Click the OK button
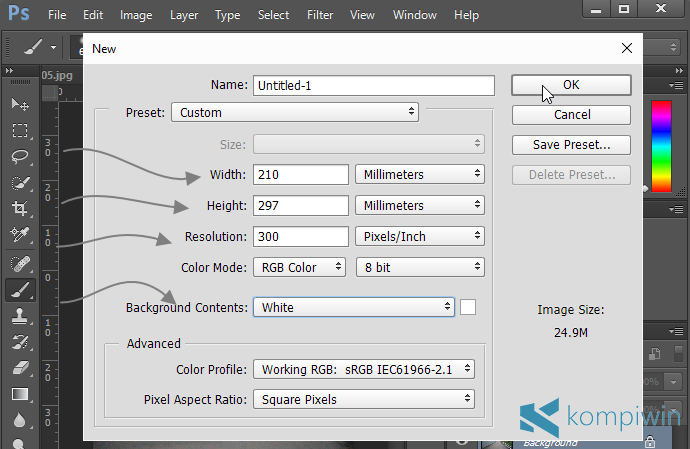This screenshot has height=449, width=690. coord(571,85)
